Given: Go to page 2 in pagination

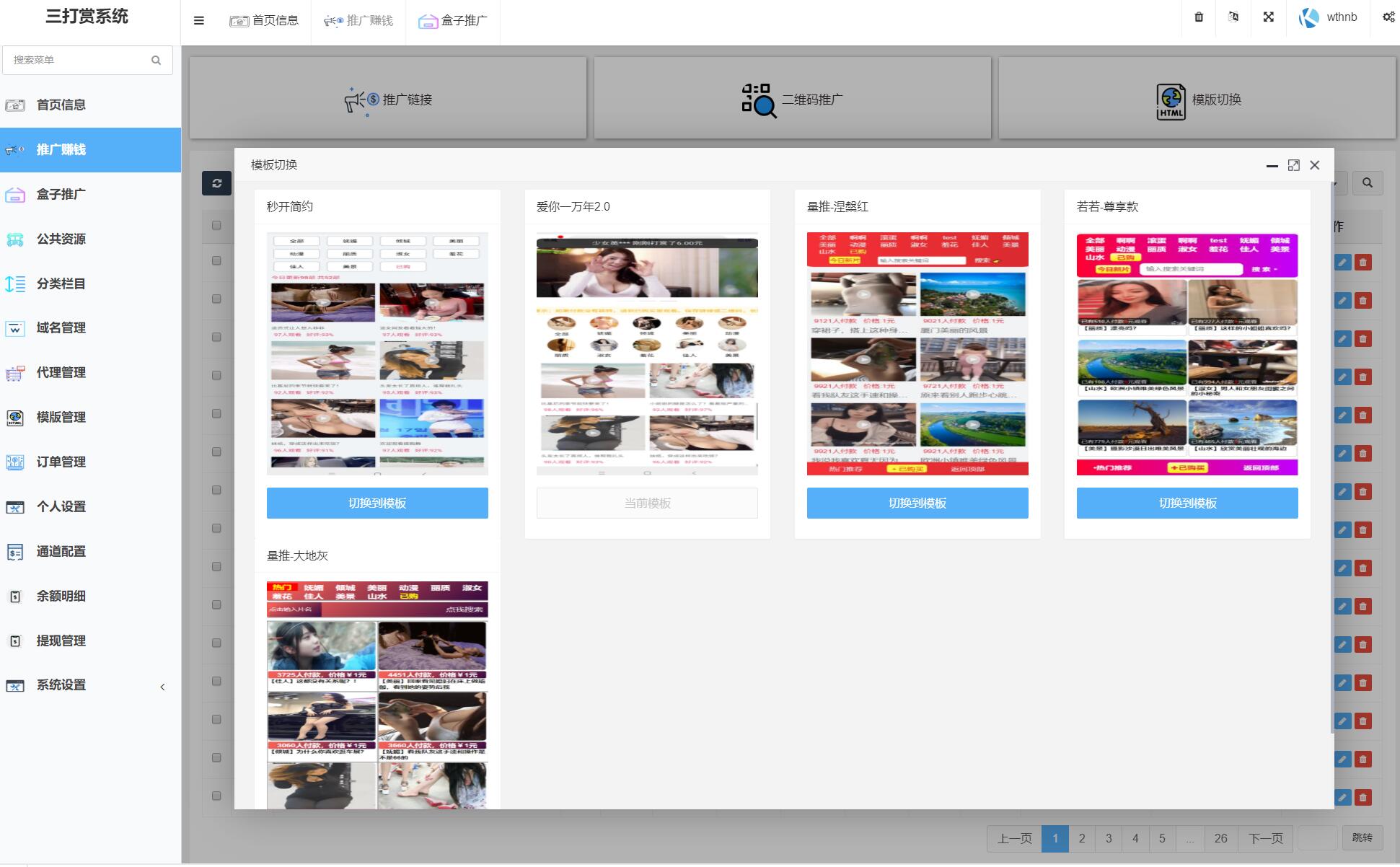Looking at the screenshot, I should (1081, 838).
